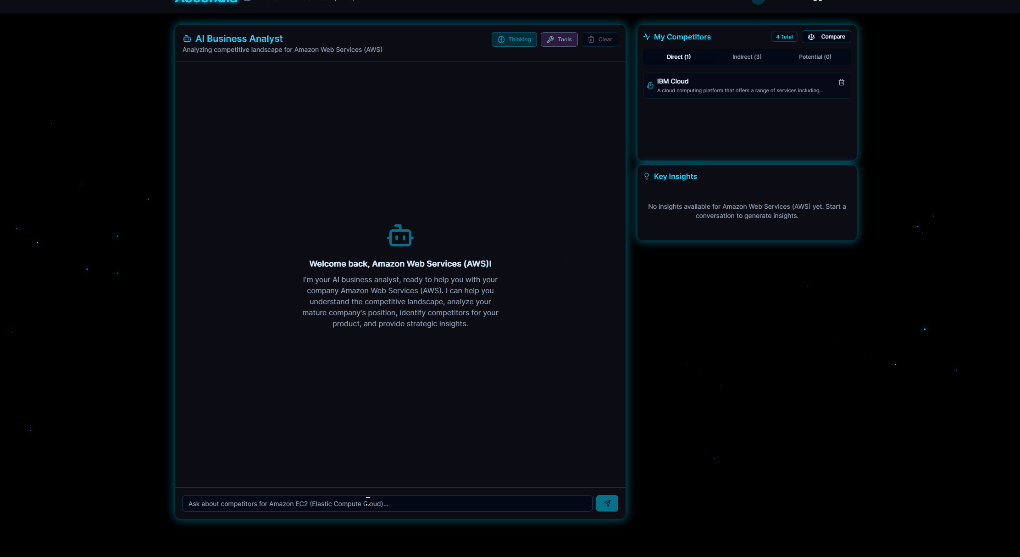Click the IBM Cloud company icon
The height and width of the screenshot is (557, 1020).
pos(650,85)
